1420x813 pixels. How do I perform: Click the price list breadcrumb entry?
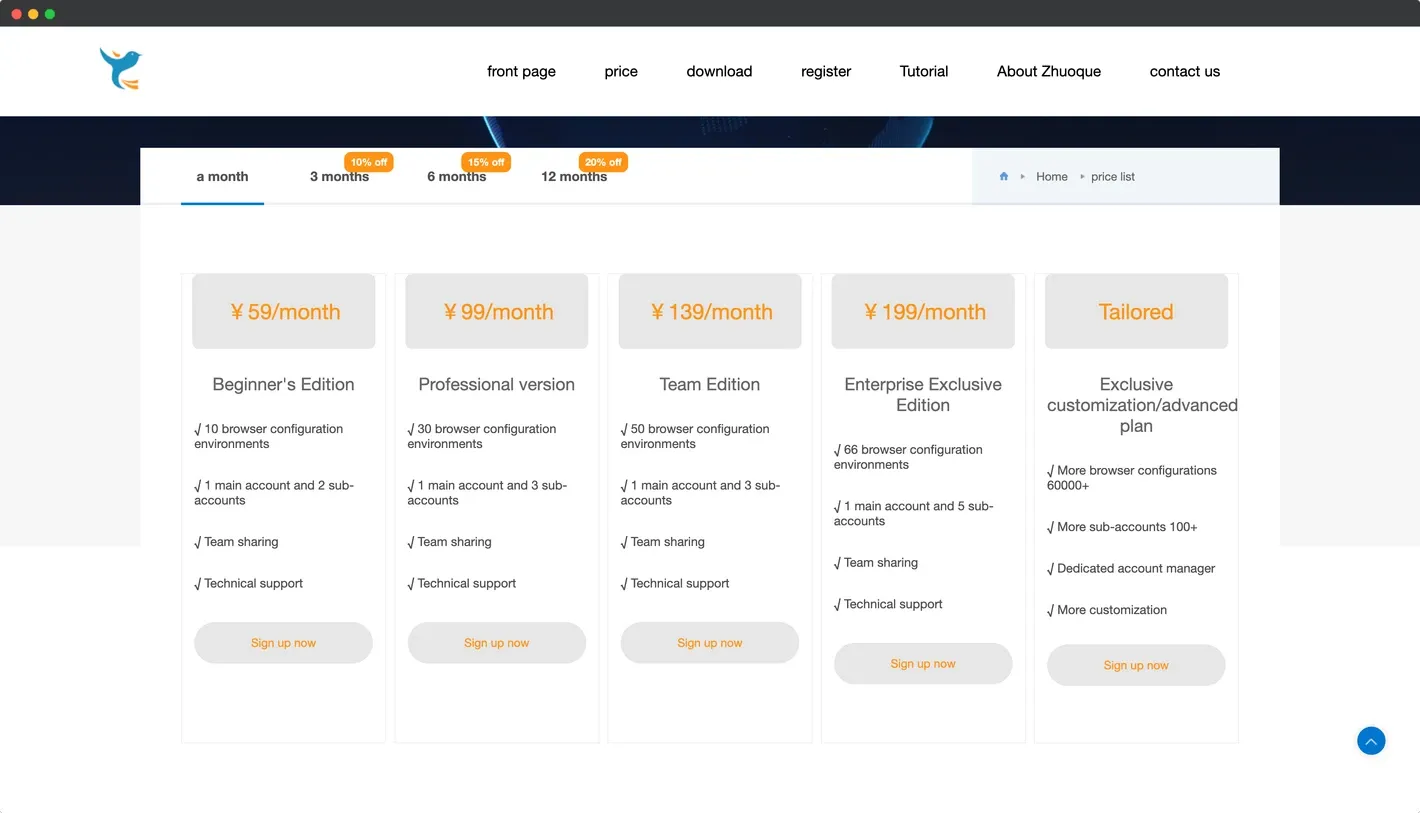tap(1113, 176)
